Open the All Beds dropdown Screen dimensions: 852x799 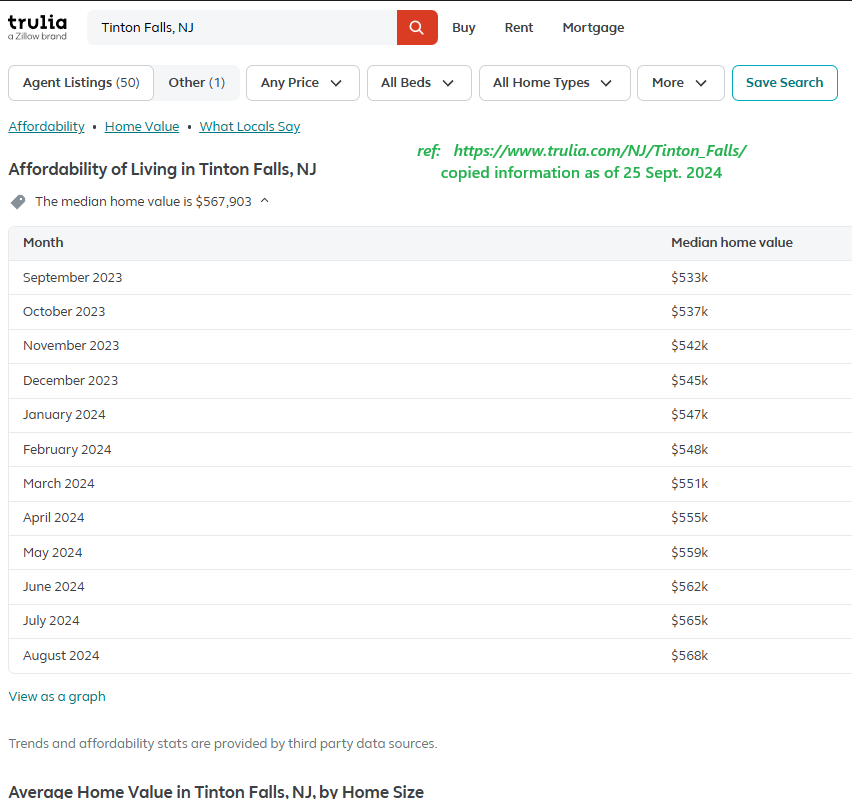click(x=419, y=83)
